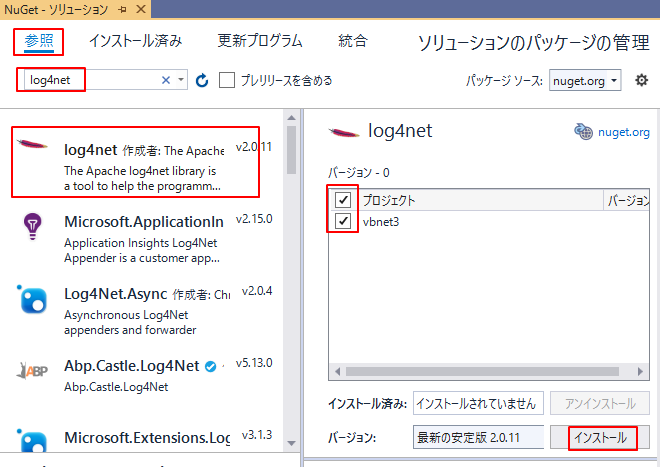Click verified badge next to Abp.Castle.Log4Net
Viewport: 660px width, 467px height.
point(210,366)
